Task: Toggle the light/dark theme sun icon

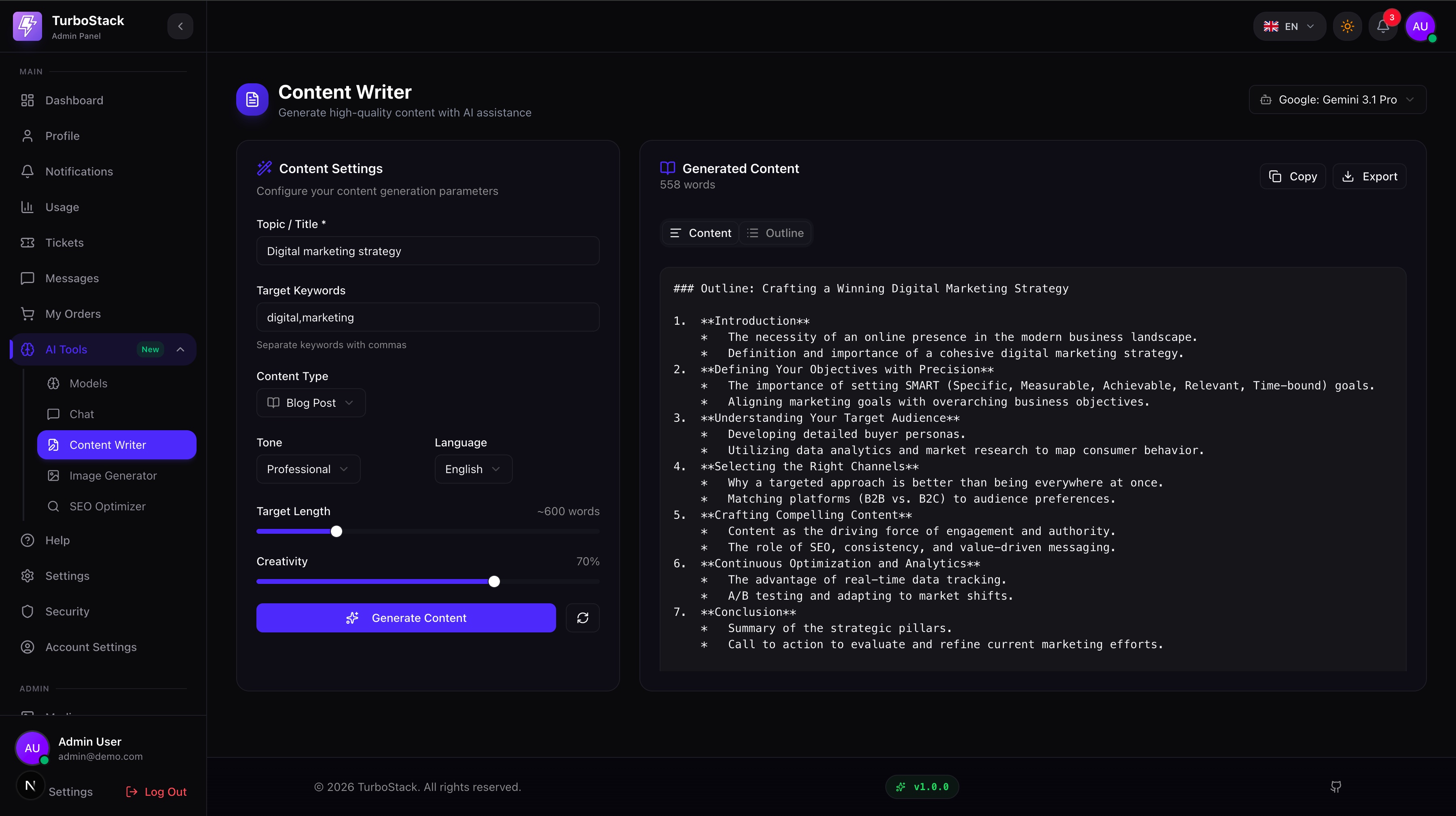Action: click(x=1348, y=27)
